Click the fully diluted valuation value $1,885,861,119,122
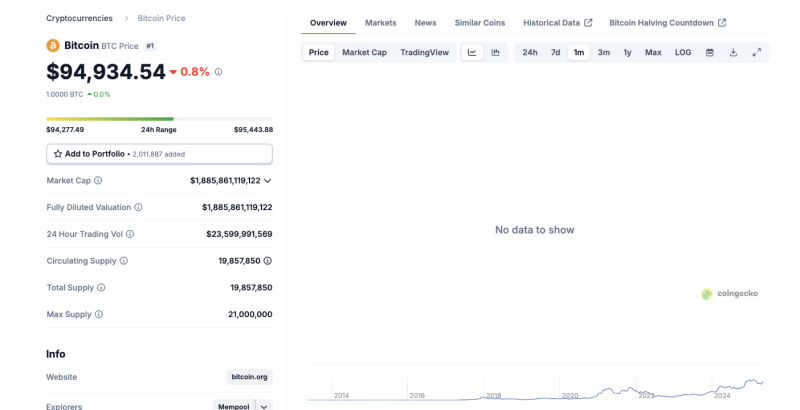 coord(237,208)
